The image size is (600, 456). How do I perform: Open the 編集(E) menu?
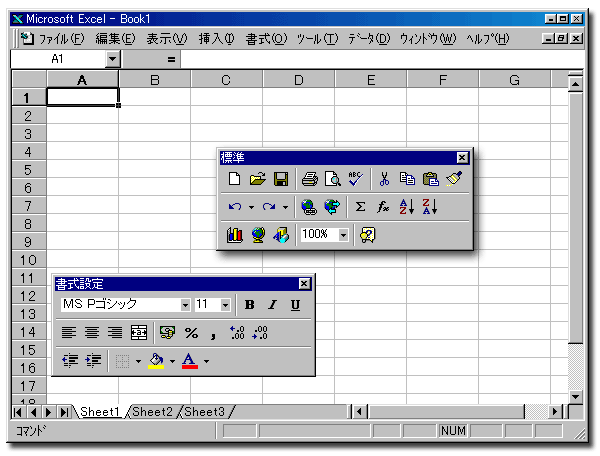(115, 39)
